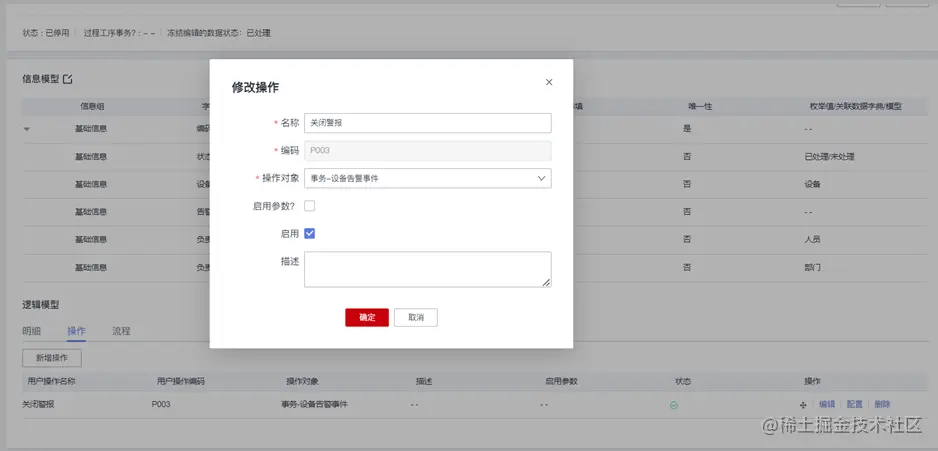
Task: Collapse the 基础信息 group triangle
Action: tap(27, 129)
